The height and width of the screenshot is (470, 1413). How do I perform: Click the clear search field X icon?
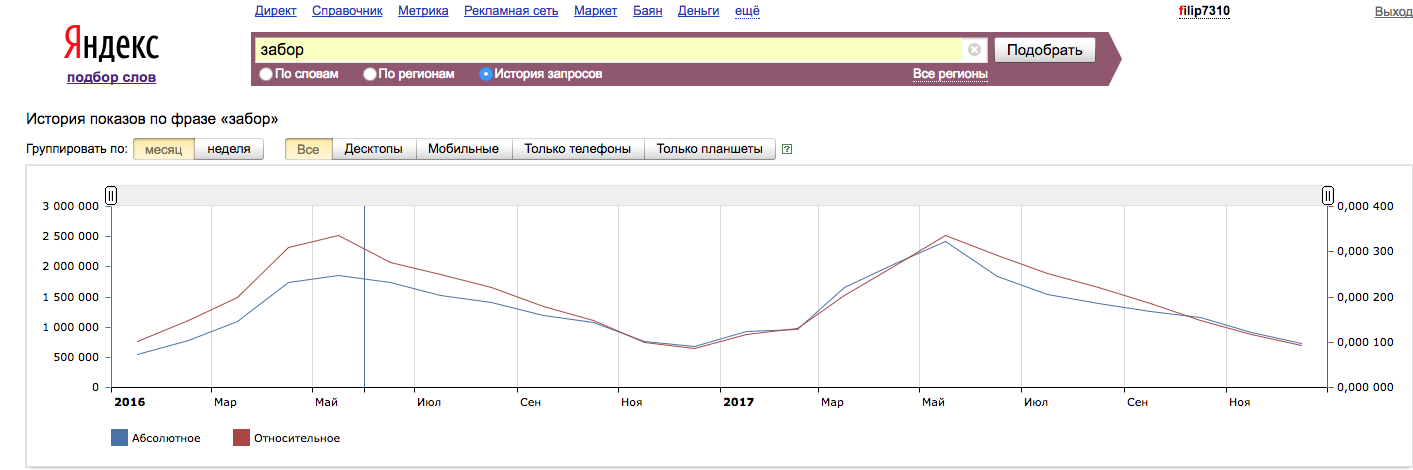[x=974, y=50]
